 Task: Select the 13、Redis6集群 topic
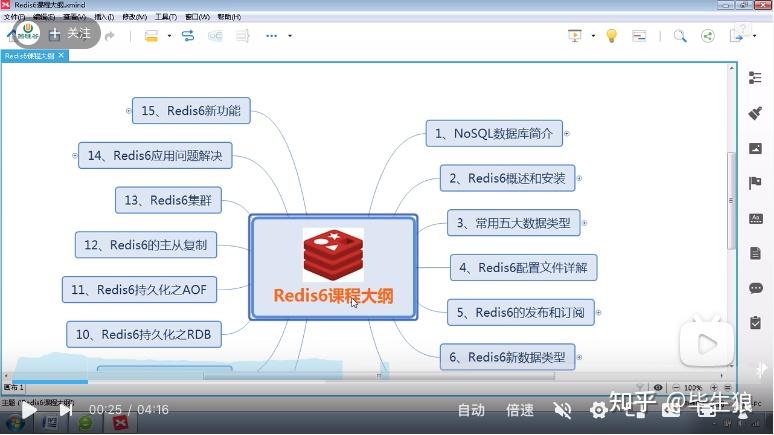168,200
